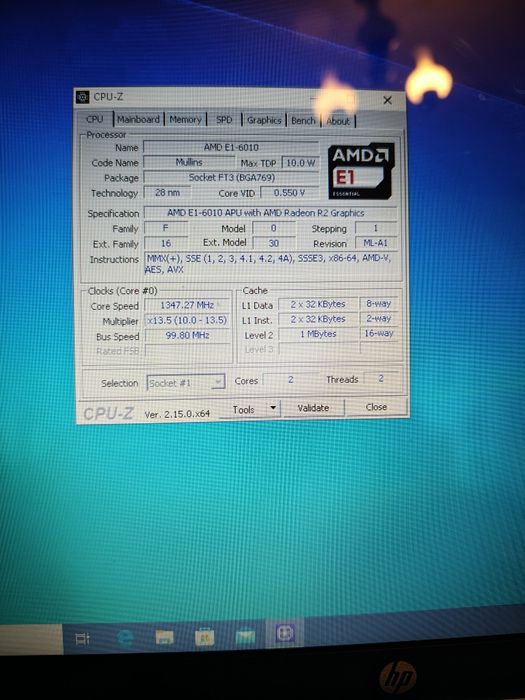
Task: Click the Ext. Family value 16
Action: click(166, 243)
